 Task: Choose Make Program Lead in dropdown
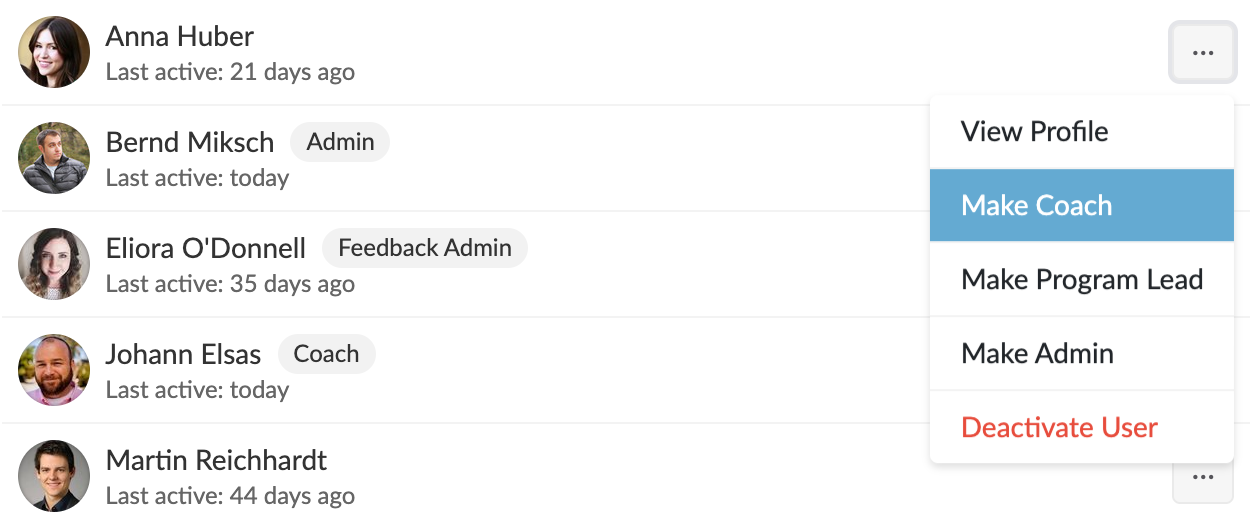(x=1082, y=279)
